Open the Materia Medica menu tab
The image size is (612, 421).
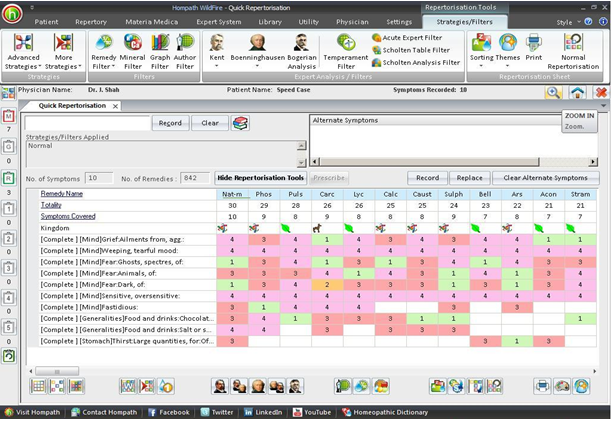pos(151,22)
